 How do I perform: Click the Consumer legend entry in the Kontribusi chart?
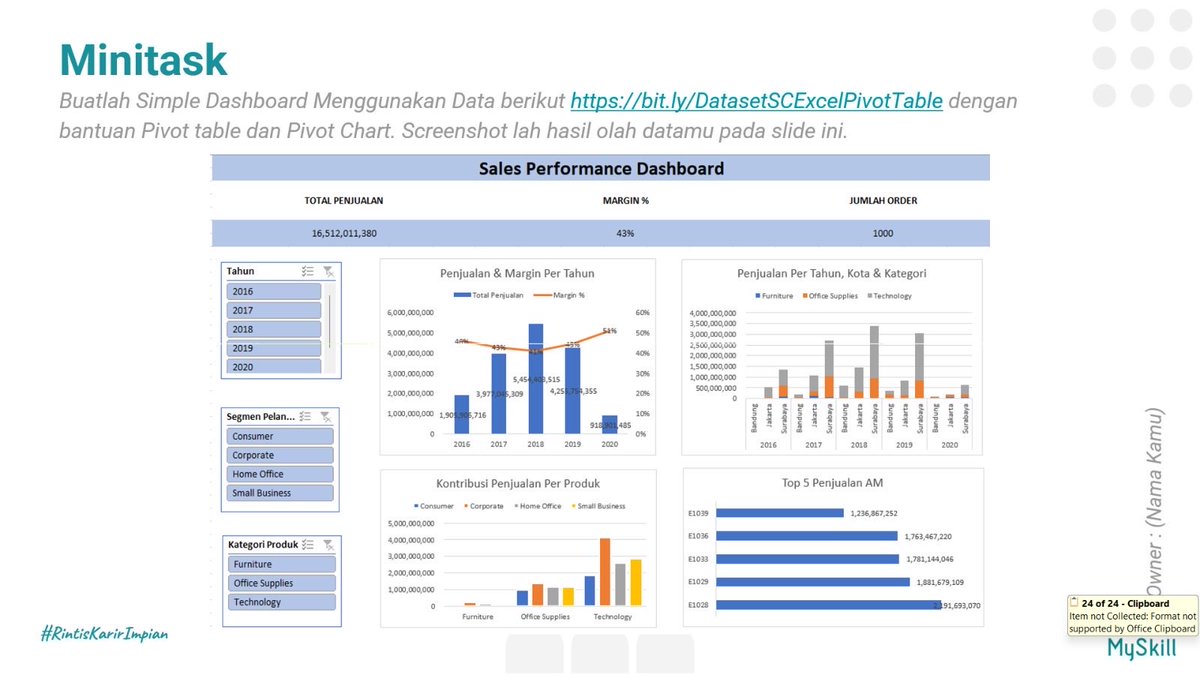433,506
